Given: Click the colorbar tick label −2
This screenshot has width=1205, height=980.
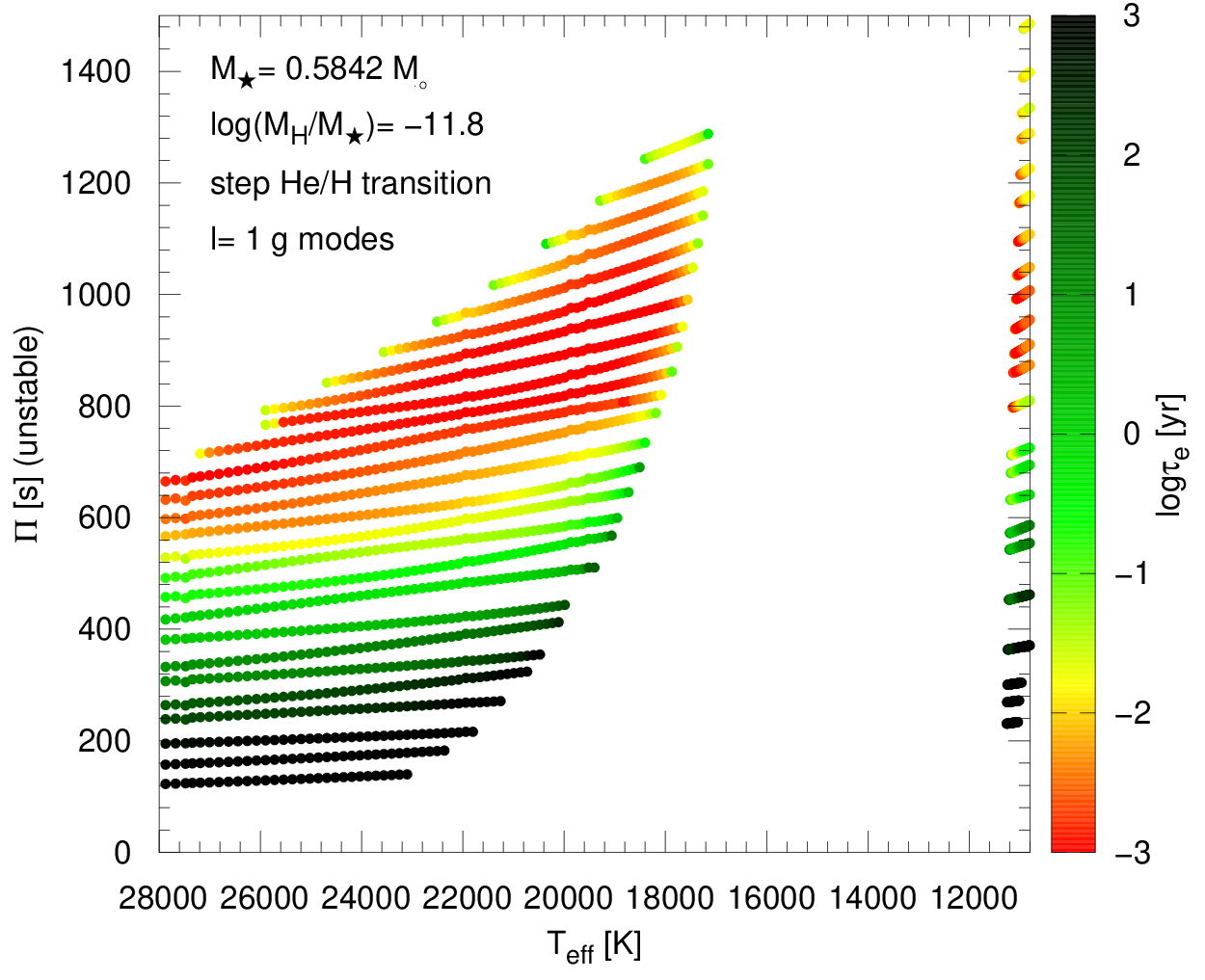Looking at the screenshot, I should pos(1133,713).
